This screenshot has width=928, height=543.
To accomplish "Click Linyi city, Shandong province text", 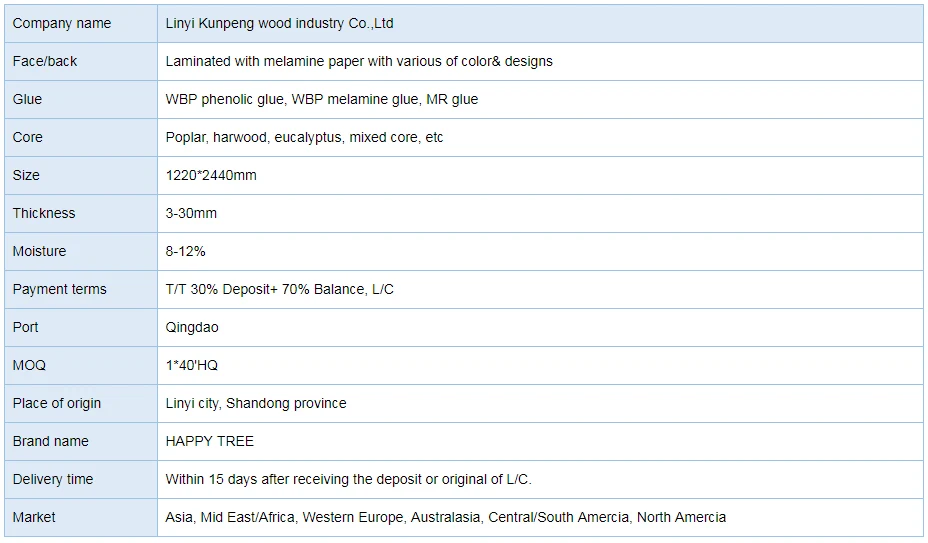I will [256, 403].
